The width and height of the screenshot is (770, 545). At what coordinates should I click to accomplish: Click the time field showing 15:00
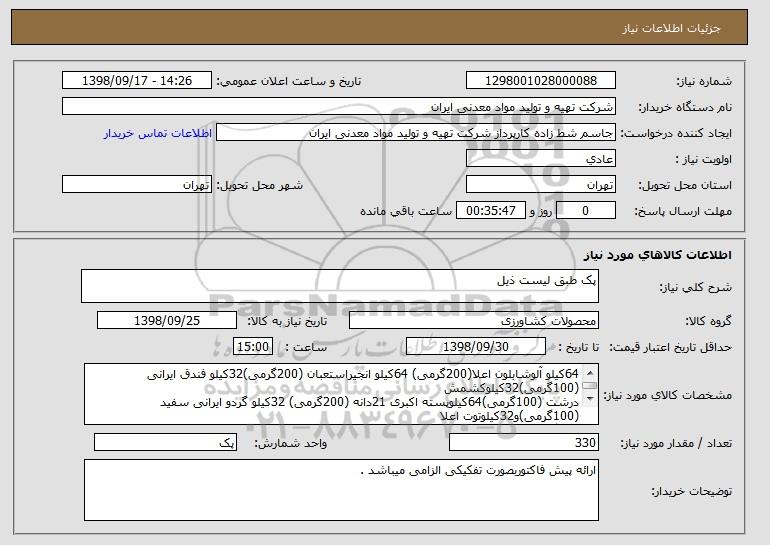(253, 347)
